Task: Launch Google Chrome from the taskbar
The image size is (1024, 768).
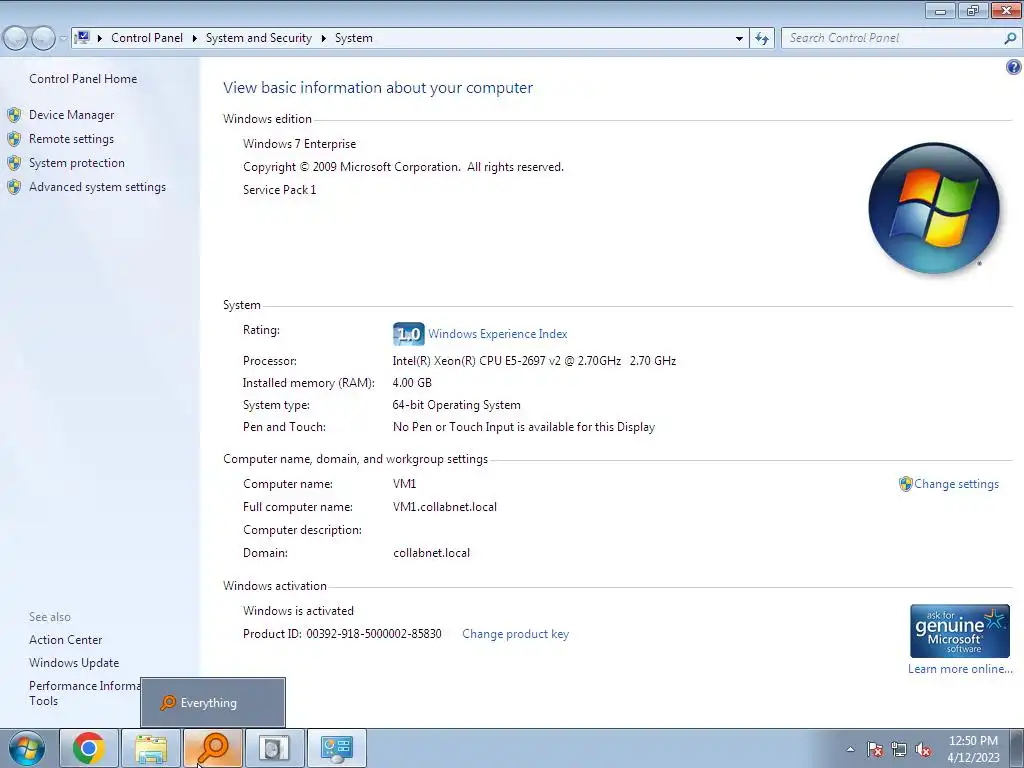Action: click(89, 748)
